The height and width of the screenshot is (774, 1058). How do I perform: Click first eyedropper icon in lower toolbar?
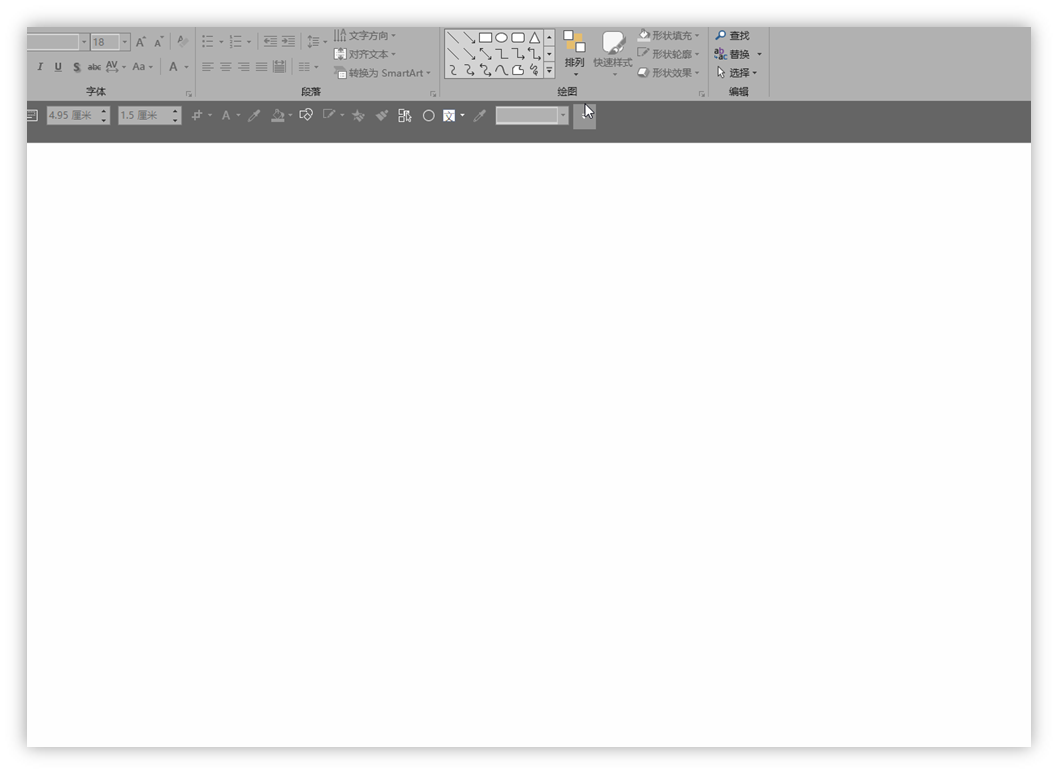254,115
